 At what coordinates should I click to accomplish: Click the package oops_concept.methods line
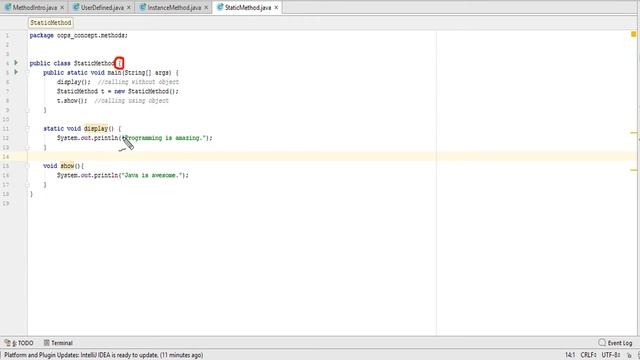[x=78, y=36]
